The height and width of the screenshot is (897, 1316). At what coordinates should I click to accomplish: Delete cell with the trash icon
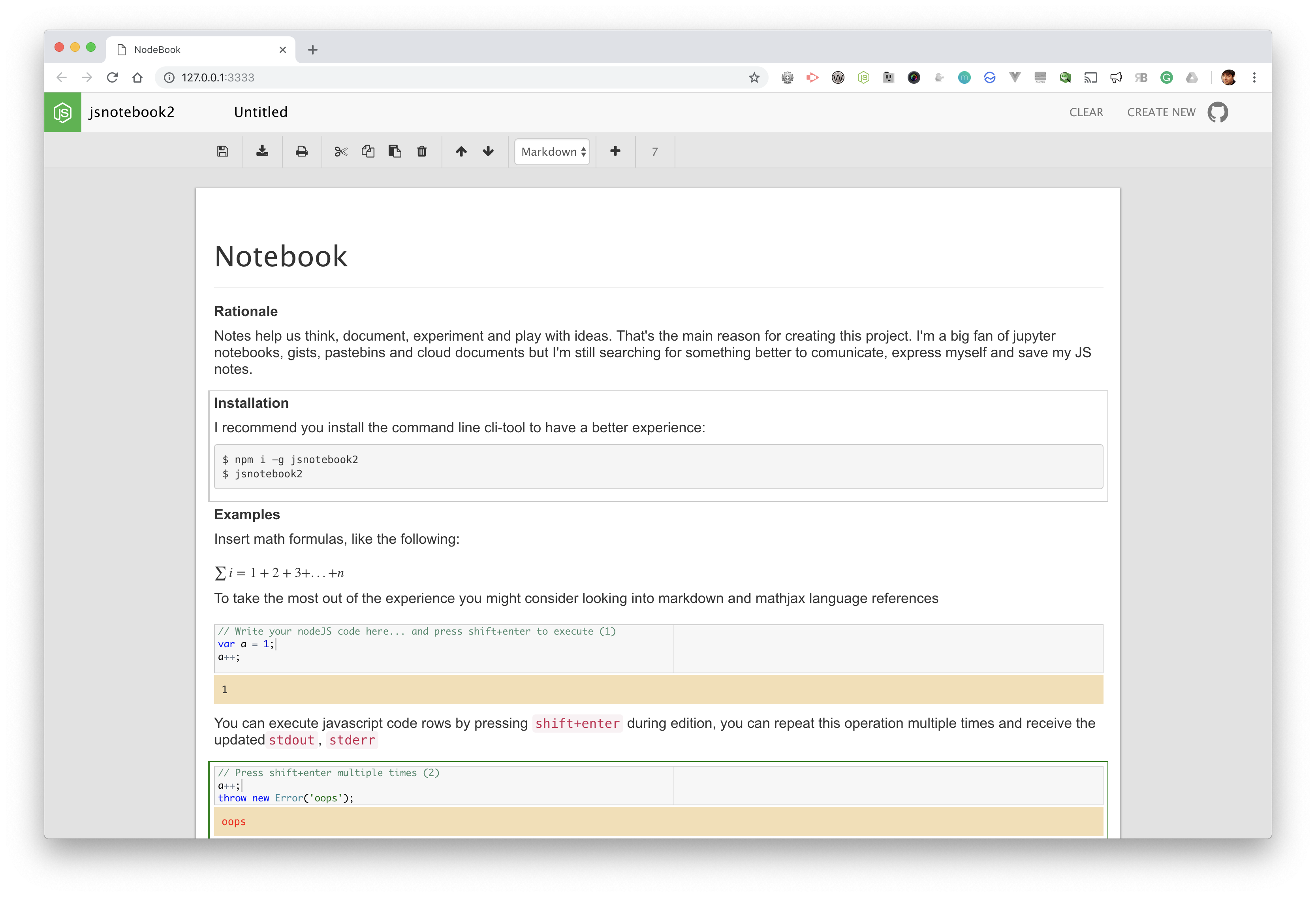(x=422, y=151)
